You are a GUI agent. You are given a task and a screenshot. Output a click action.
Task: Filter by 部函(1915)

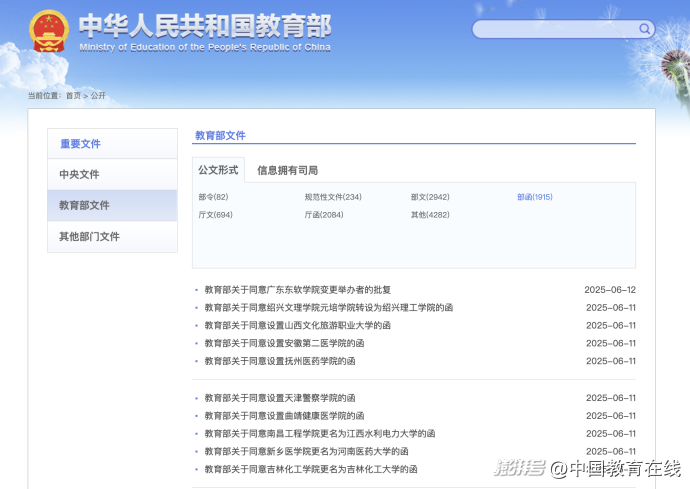point(535,197)
